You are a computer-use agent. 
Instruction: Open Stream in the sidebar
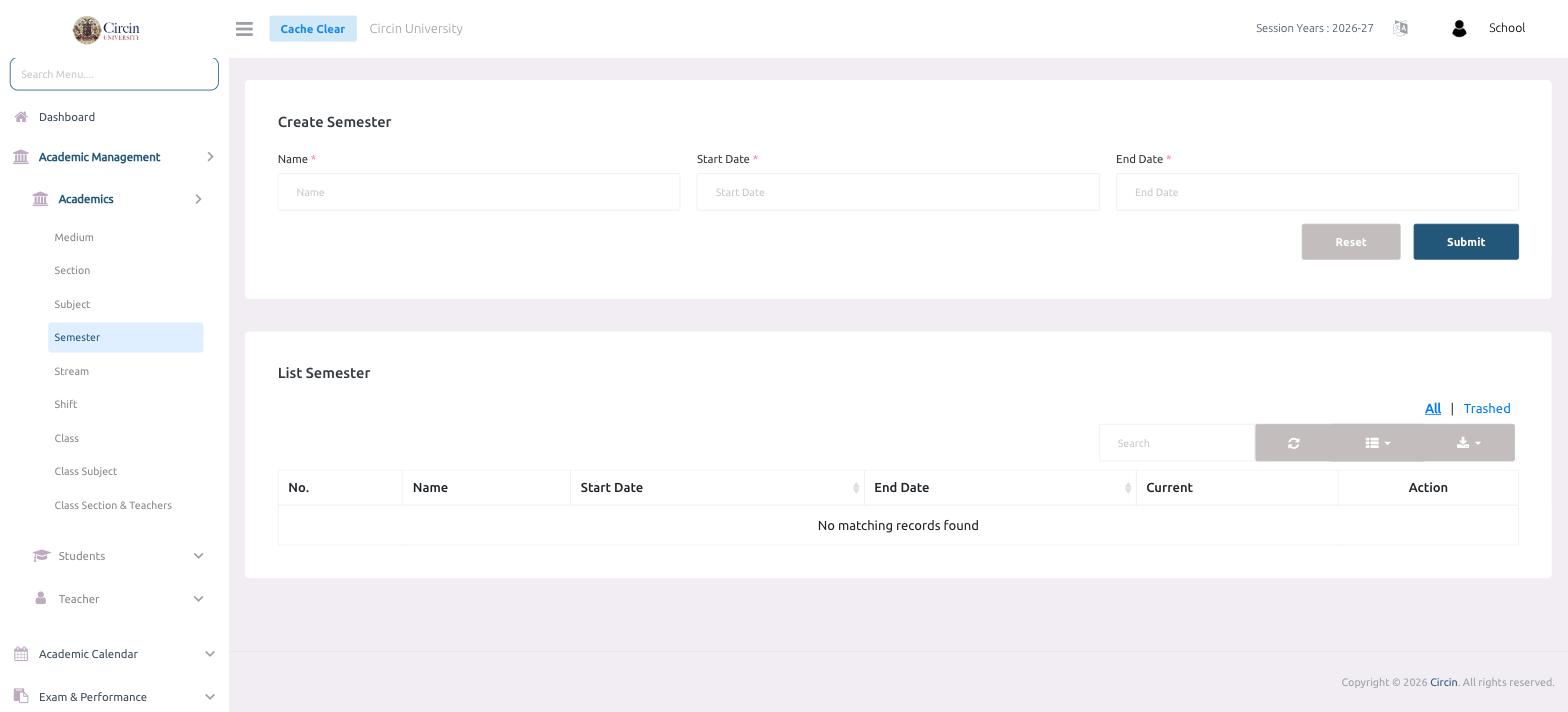pos(71,371)
